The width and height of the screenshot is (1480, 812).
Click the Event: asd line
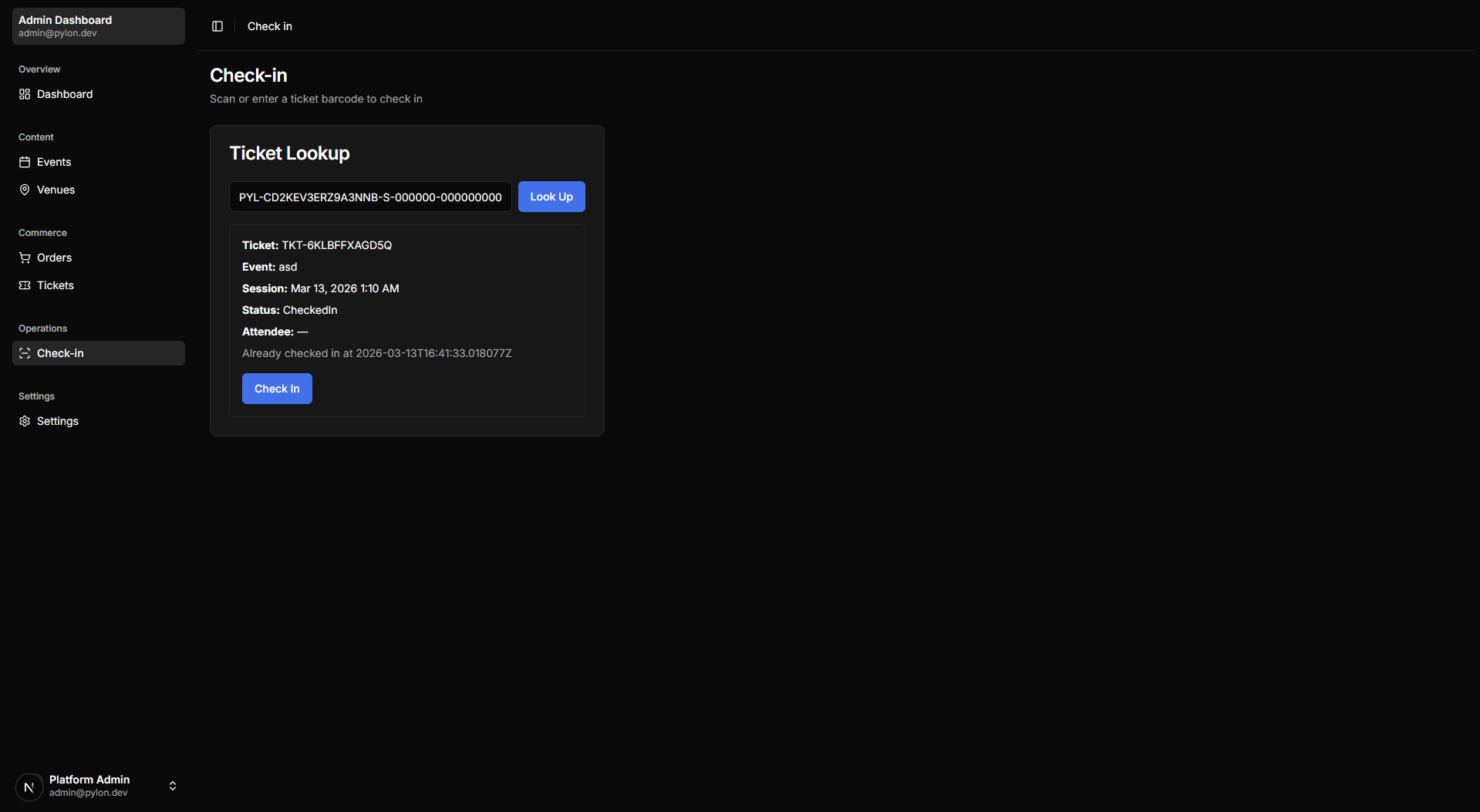pos(270,267)
